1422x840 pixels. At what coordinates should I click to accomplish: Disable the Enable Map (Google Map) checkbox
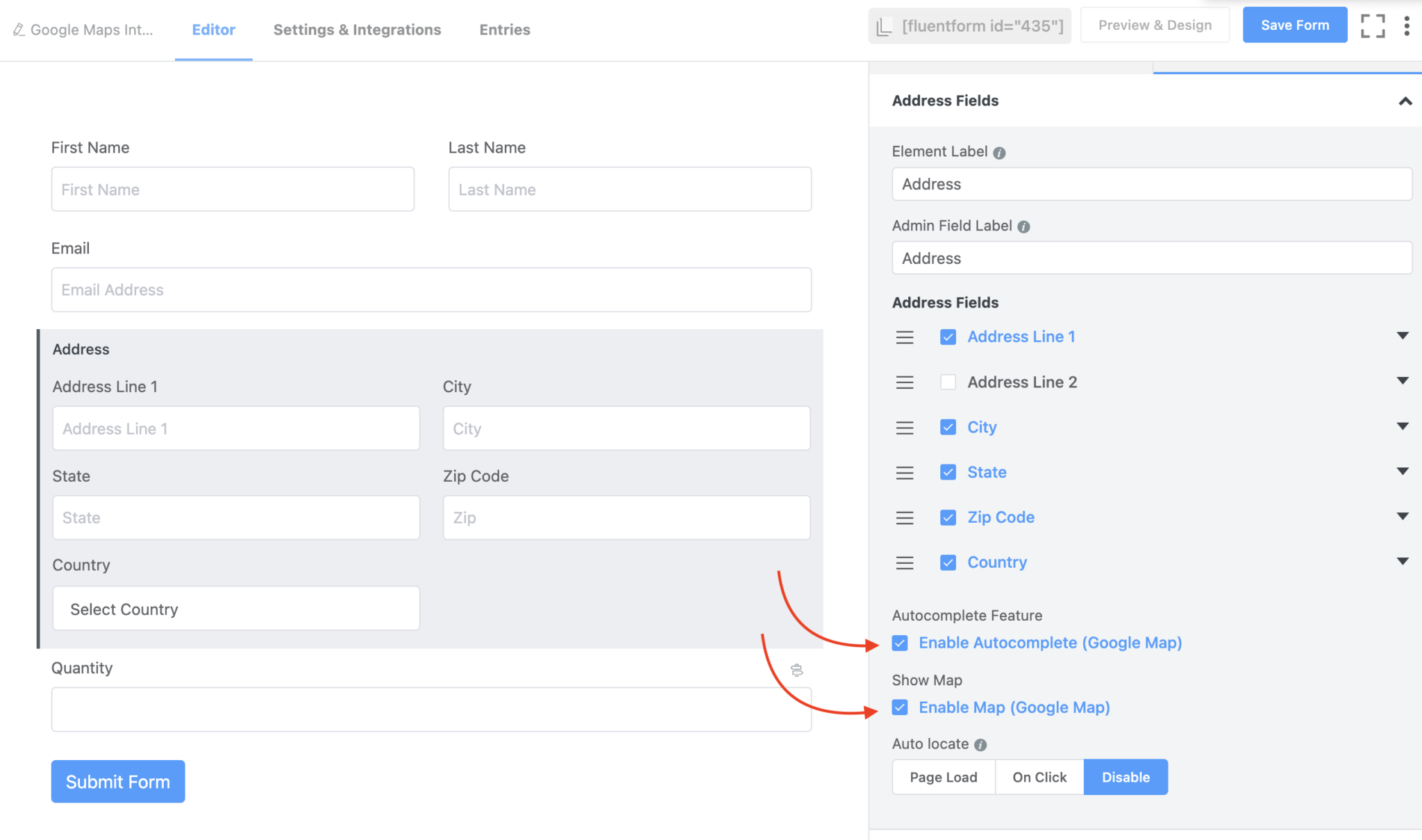(899, 707)
